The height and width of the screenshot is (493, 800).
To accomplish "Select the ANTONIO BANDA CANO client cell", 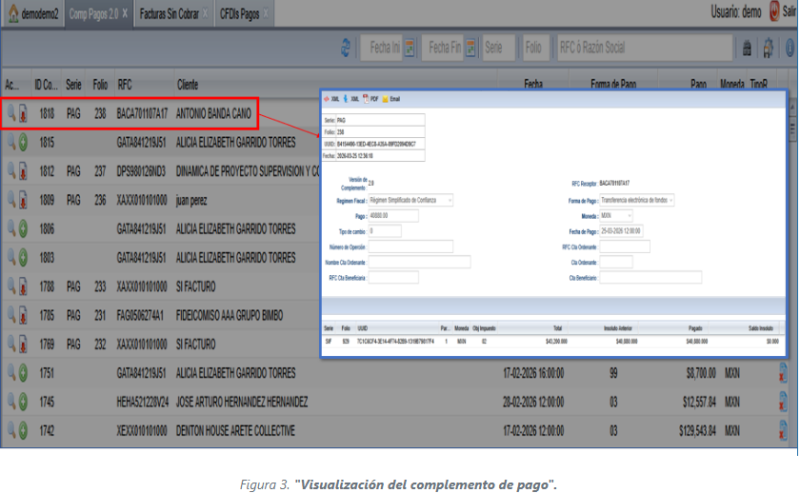I will click(x=214, y=114).
